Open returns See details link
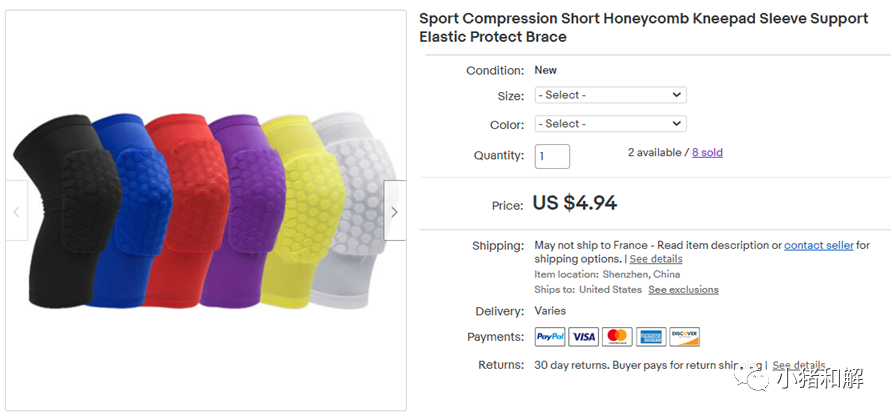The image size is (892, 417). click(799, 365)
